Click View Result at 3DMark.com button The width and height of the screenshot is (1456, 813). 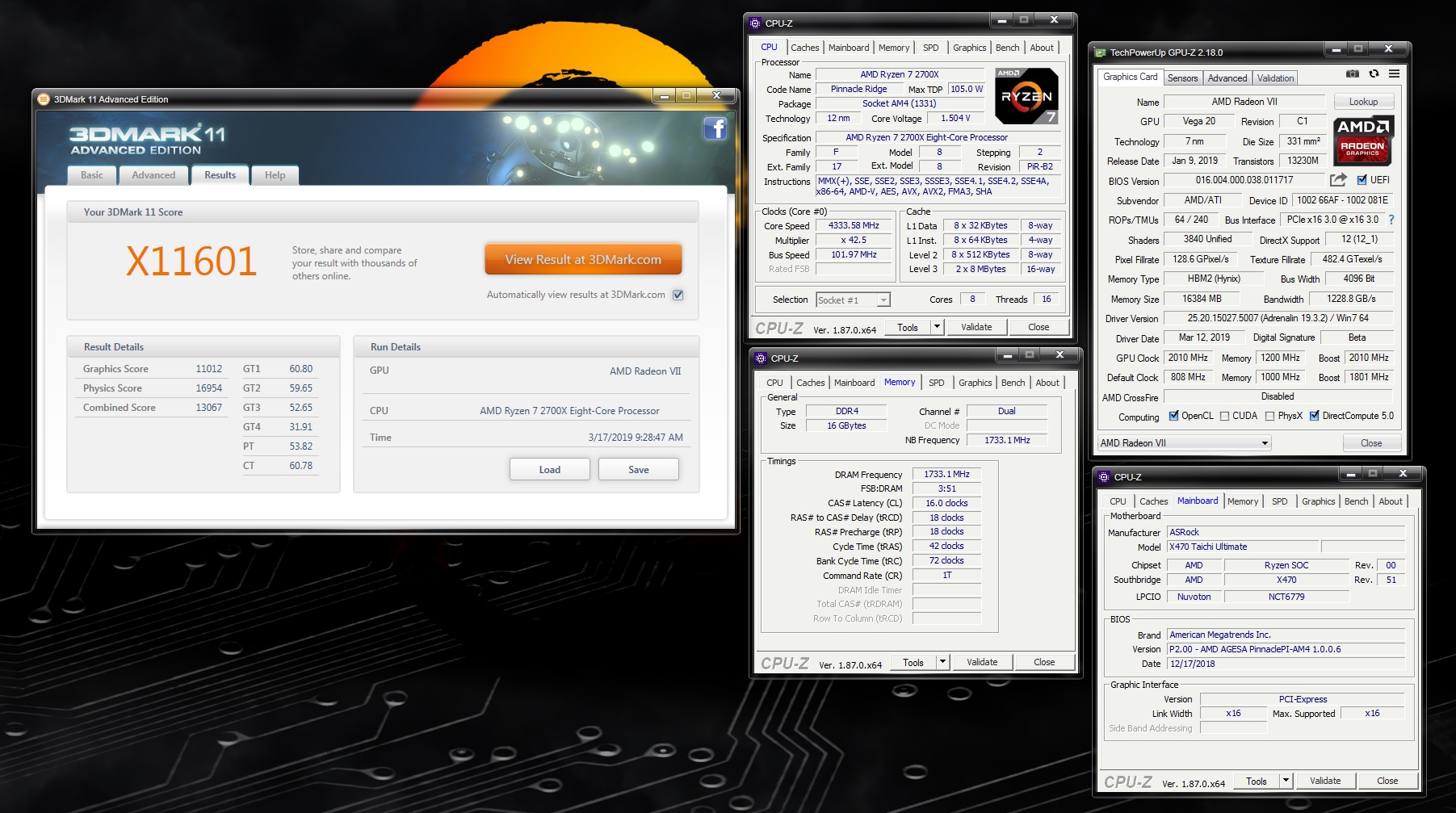(583, 260)
